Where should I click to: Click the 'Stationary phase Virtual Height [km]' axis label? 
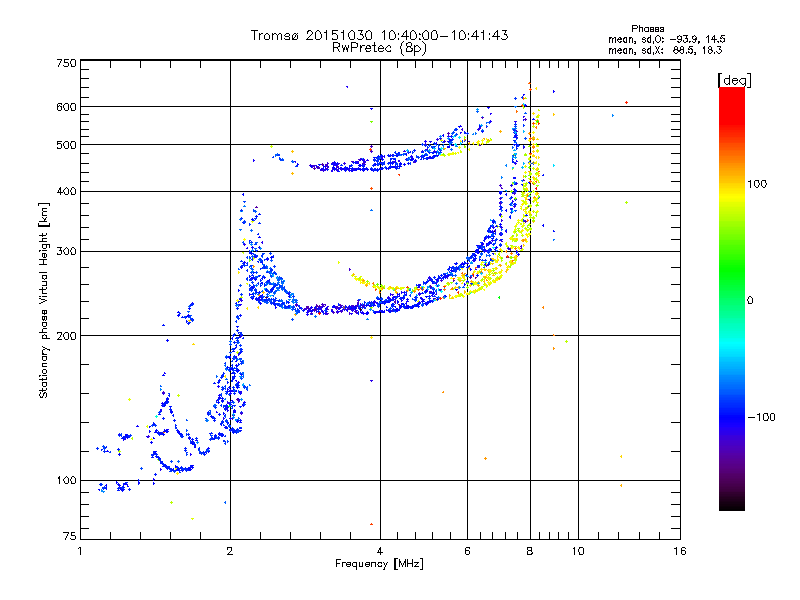point(44,301)
